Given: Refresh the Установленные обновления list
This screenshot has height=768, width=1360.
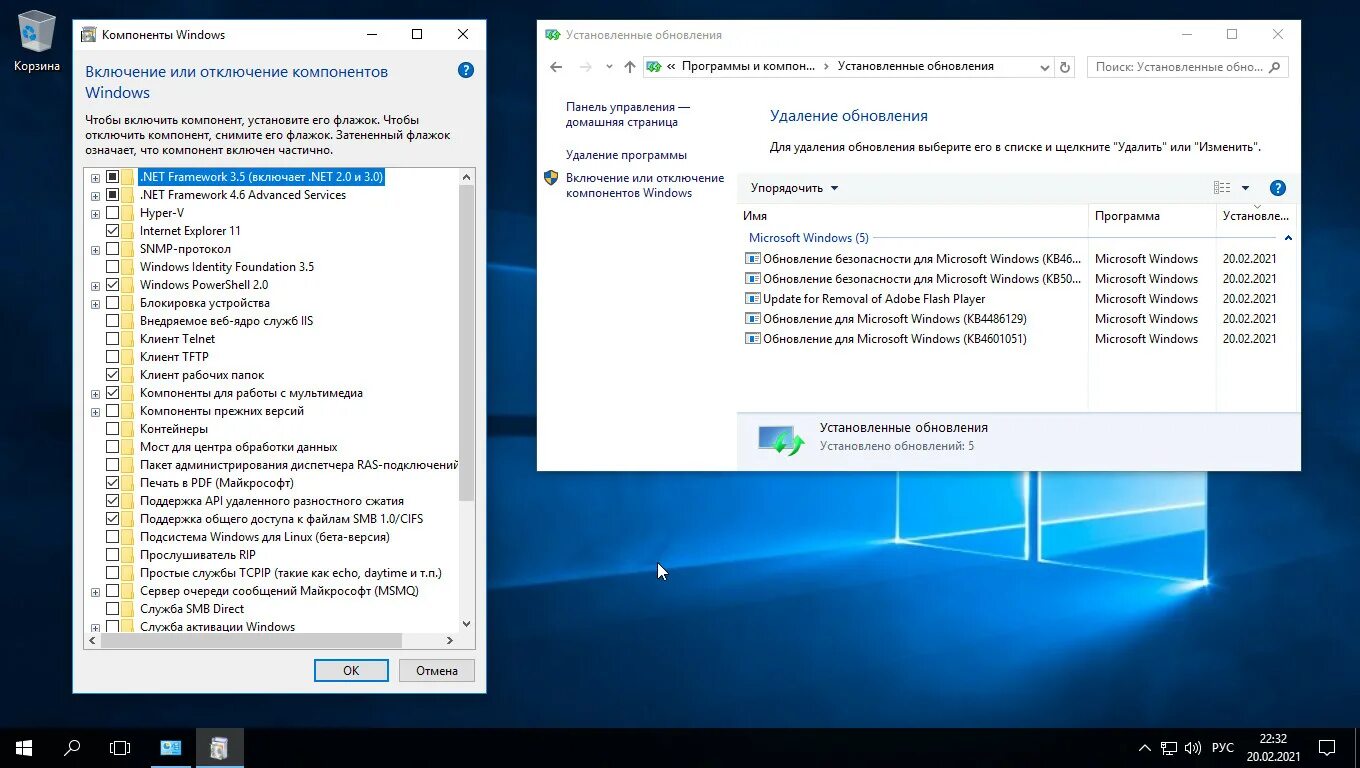Looking at the screenshot, I should click(x=1065, y=67).
